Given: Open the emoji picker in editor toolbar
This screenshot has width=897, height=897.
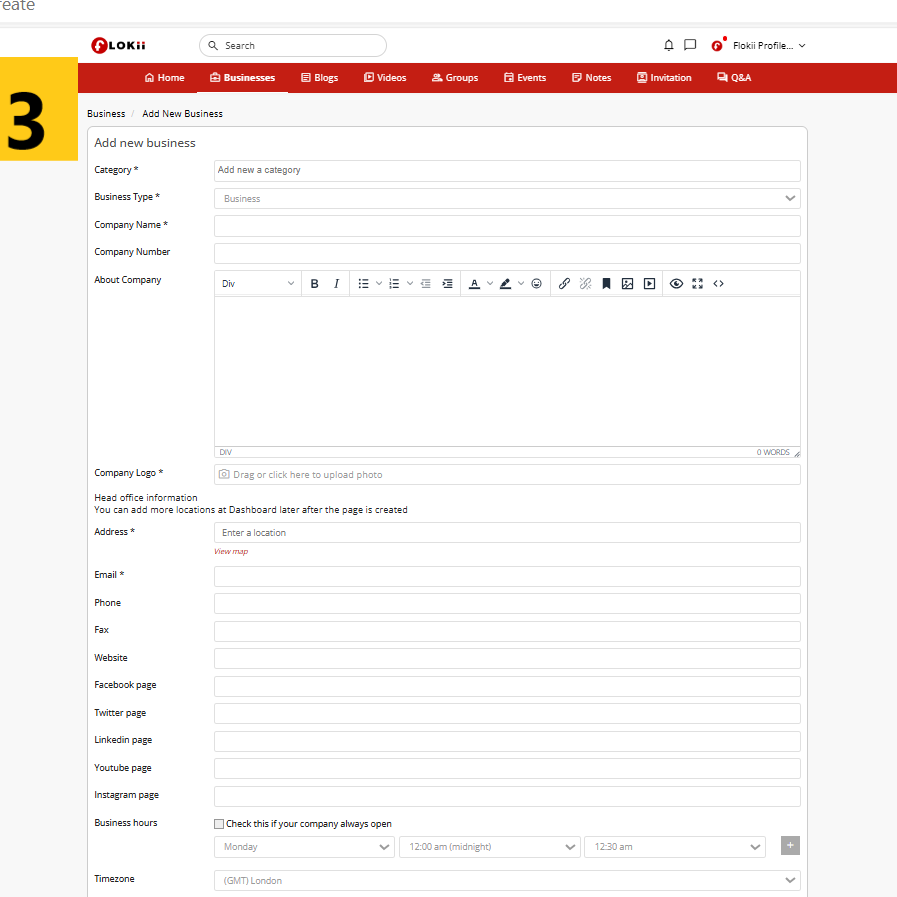Looking at the screenshot, I should tap(536, 284).
